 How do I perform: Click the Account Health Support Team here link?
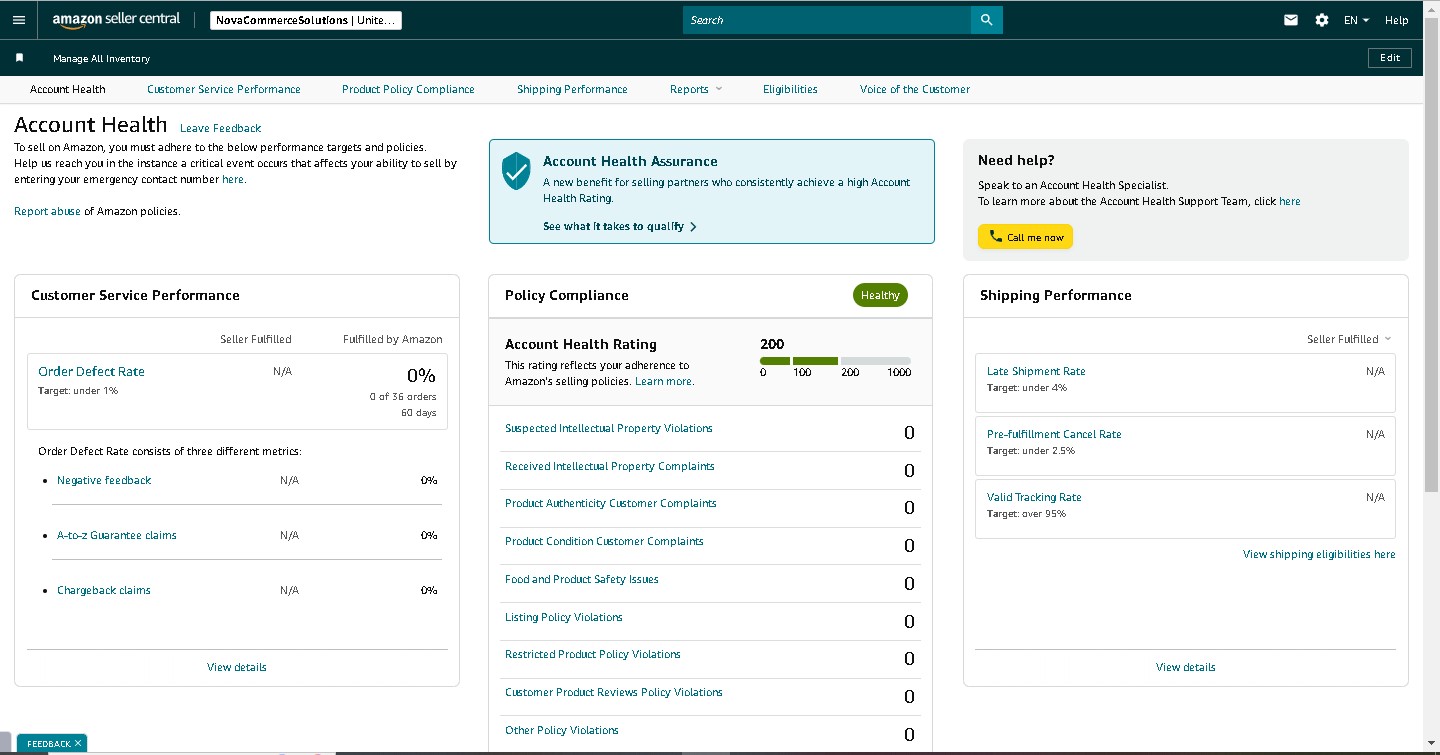(x=1290, y=201)
